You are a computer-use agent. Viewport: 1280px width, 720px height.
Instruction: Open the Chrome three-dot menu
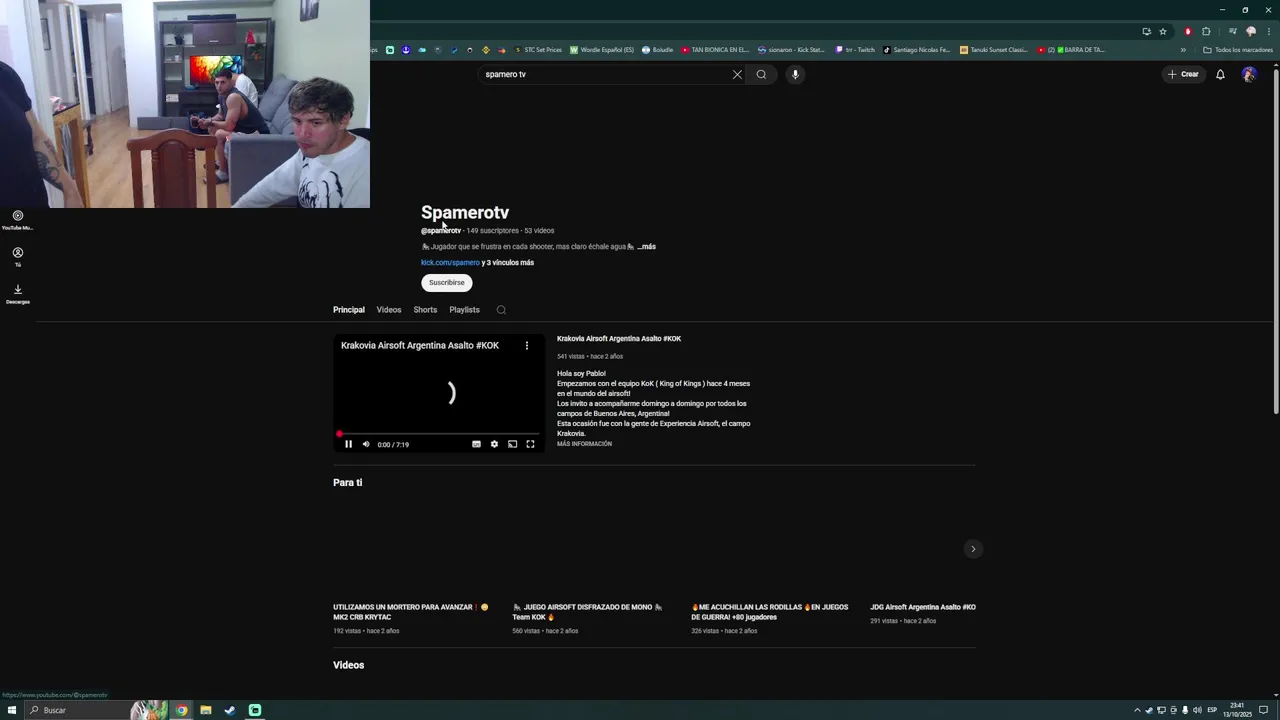1267,31
